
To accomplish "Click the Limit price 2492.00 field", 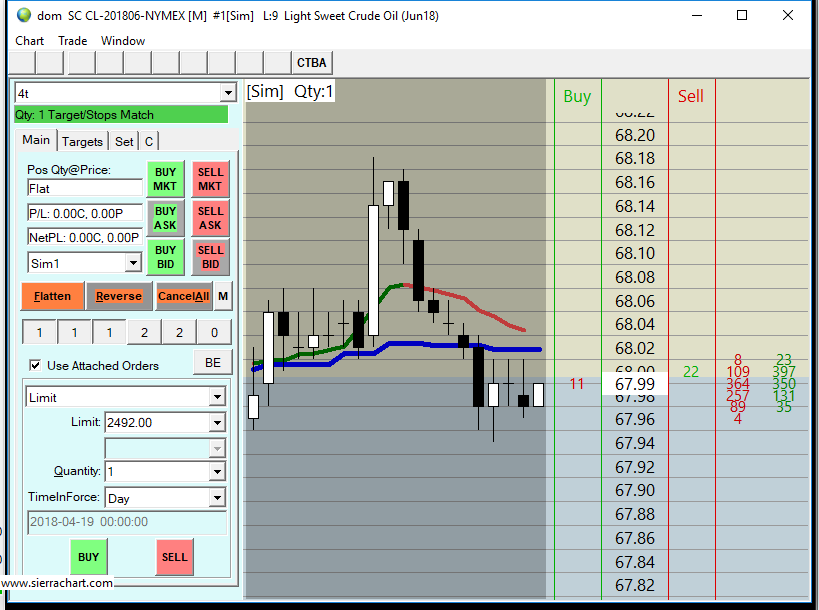I will (x=157, y=422).
